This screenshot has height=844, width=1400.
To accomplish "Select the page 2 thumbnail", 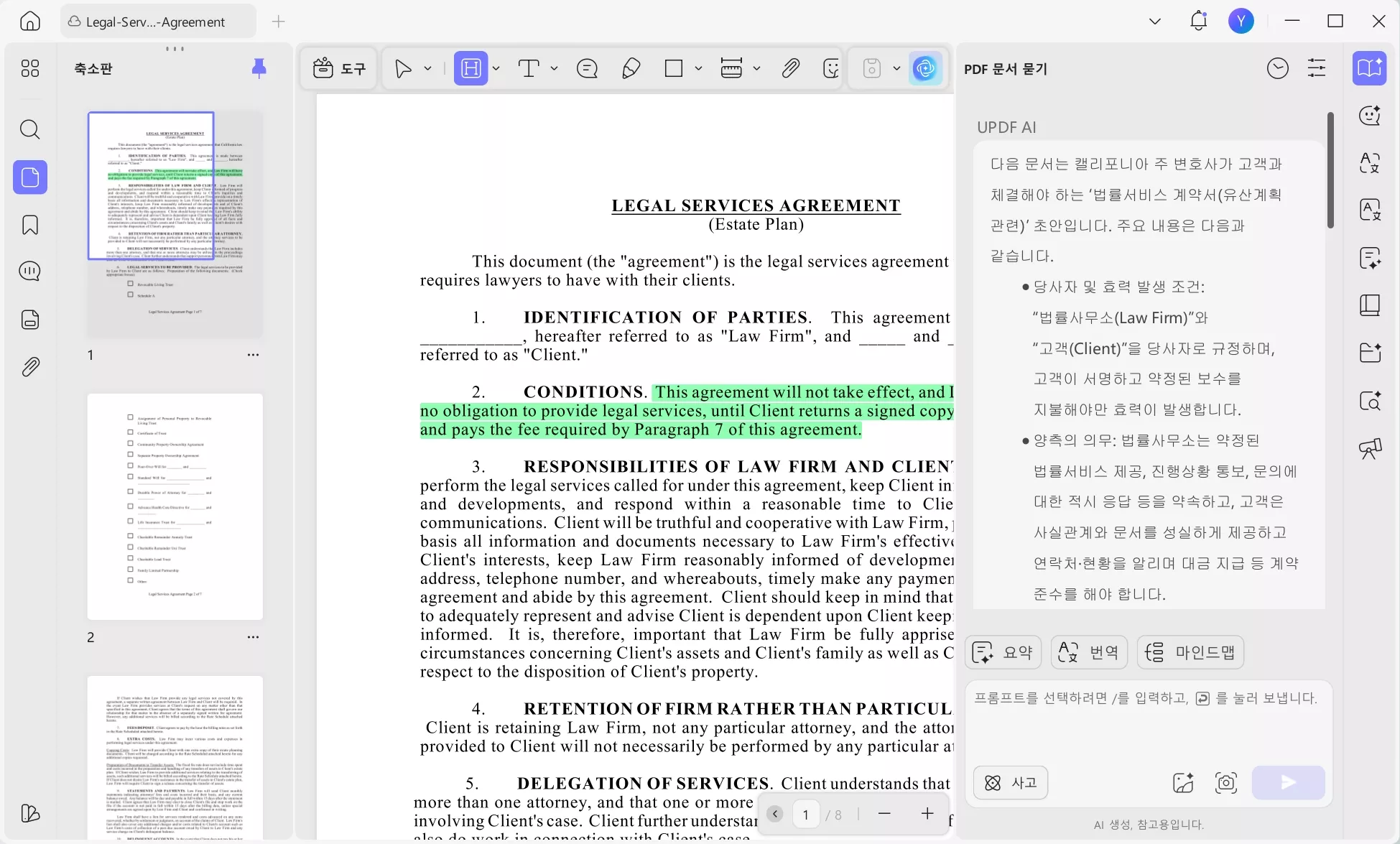I will (x=175, y=506).
